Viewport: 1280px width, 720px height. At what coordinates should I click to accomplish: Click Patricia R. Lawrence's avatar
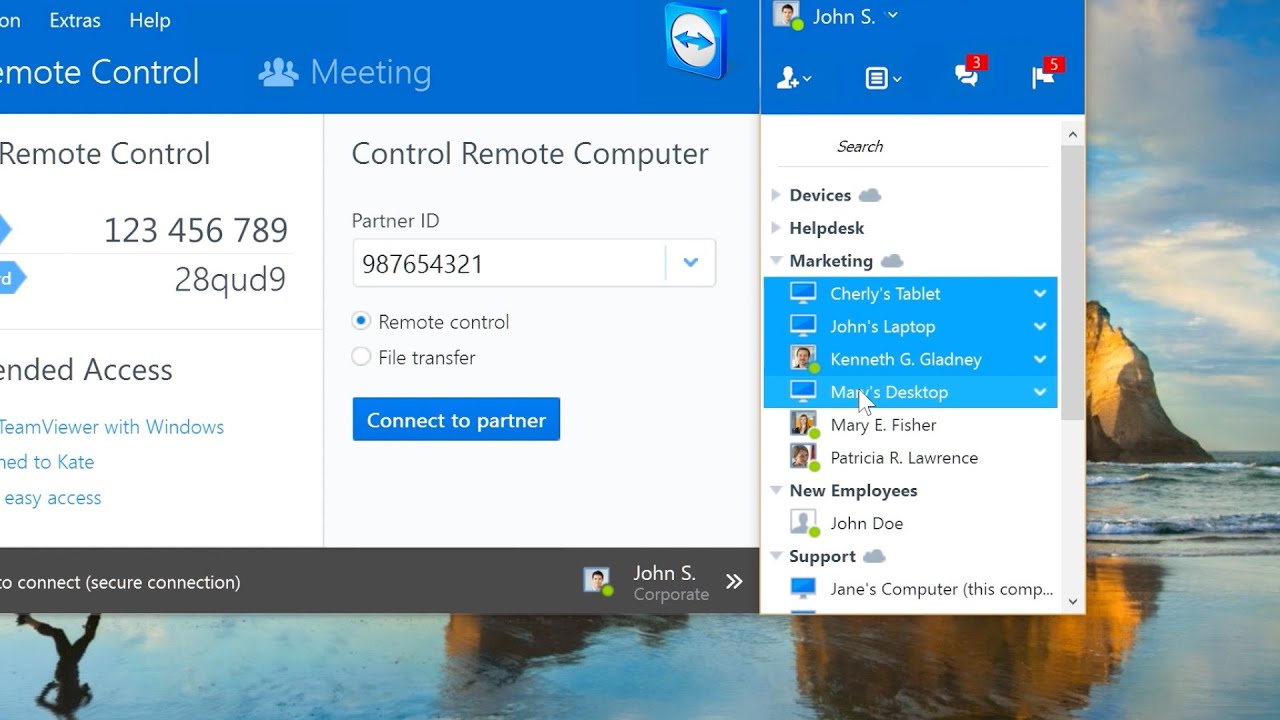[803, 457]
